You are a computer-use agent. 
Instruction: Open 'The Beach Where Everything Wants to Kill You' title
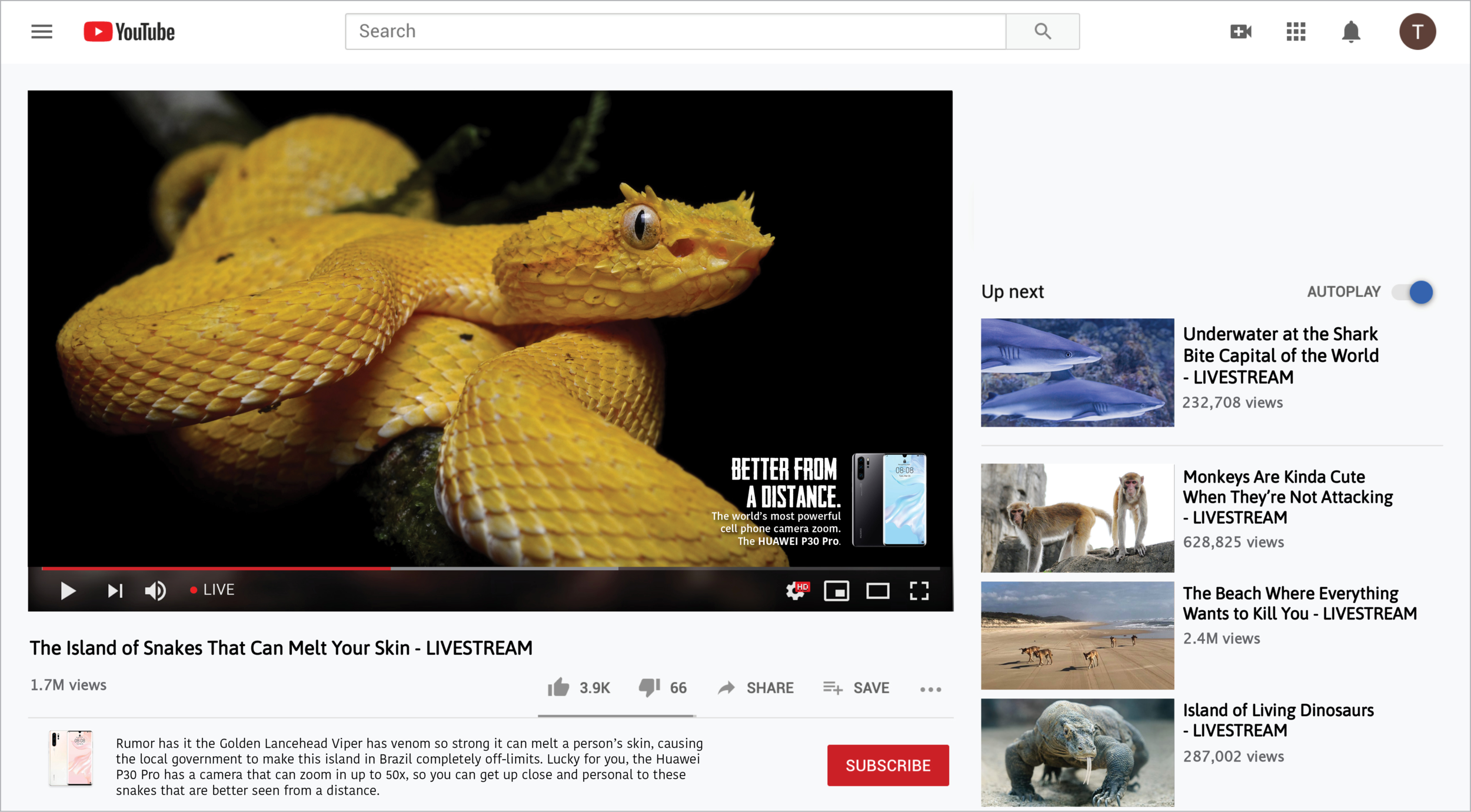click(1300, 603)
